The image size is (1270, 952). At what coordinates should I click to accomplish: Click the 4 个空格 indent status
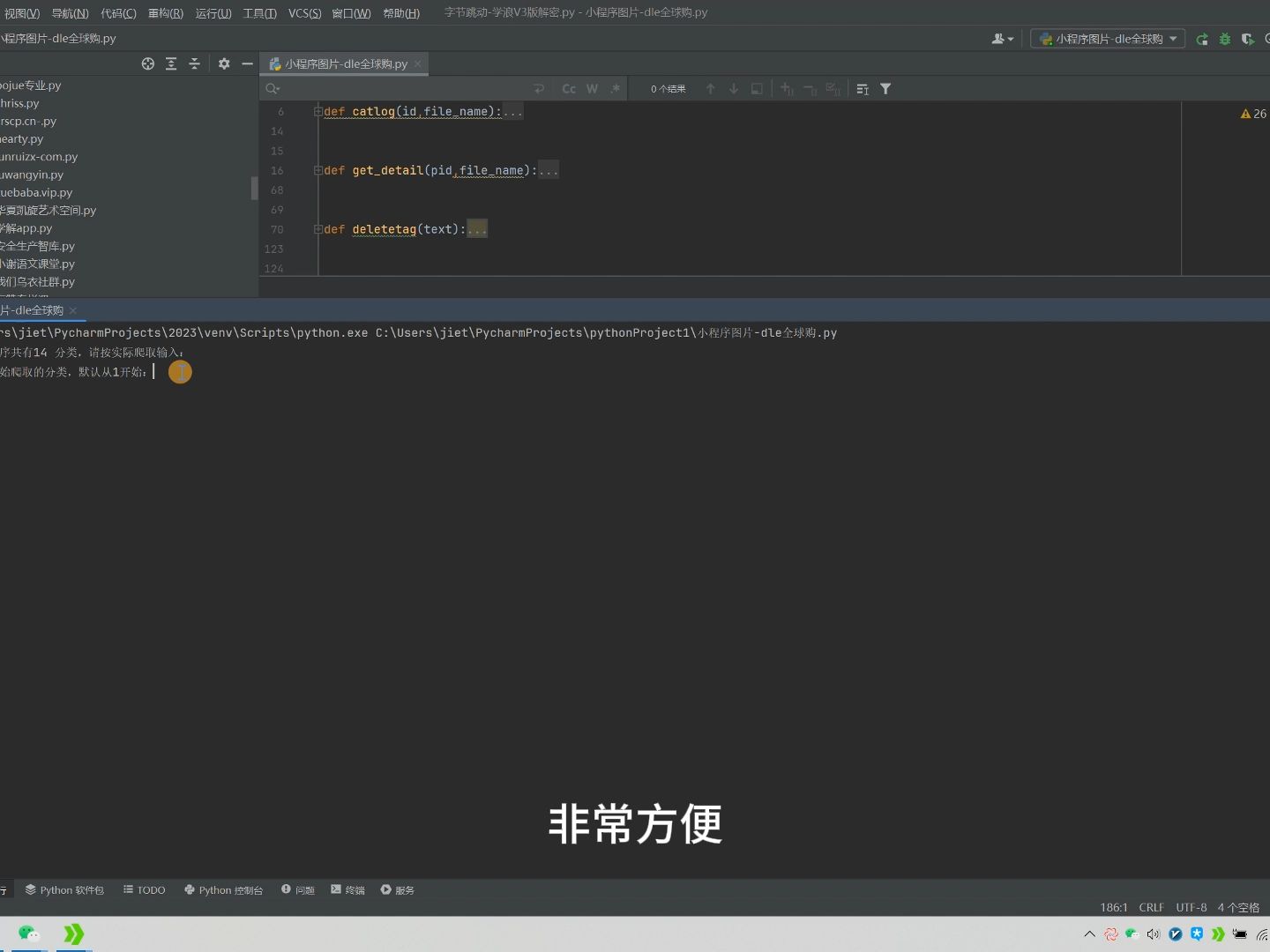tap(1238, 907)
